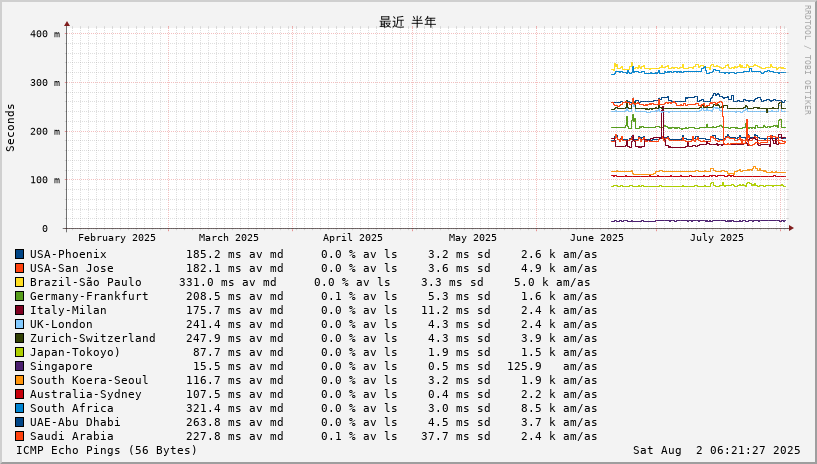Click the Saudi Arabia legend swatch
This screenshot has height=464, width=817.
19,437
